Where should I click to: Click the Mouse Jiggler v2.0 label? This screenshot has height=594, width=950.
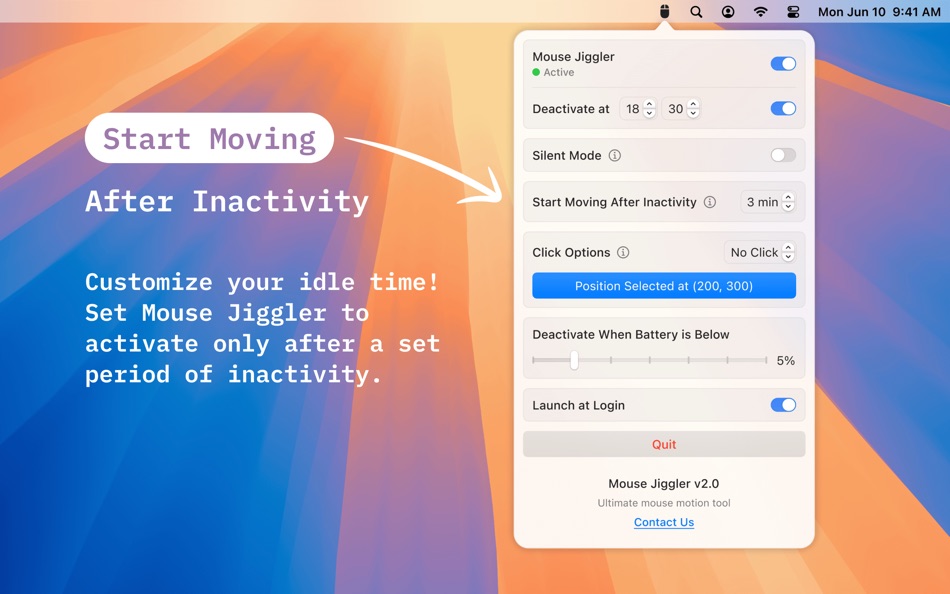coord(664,484)
